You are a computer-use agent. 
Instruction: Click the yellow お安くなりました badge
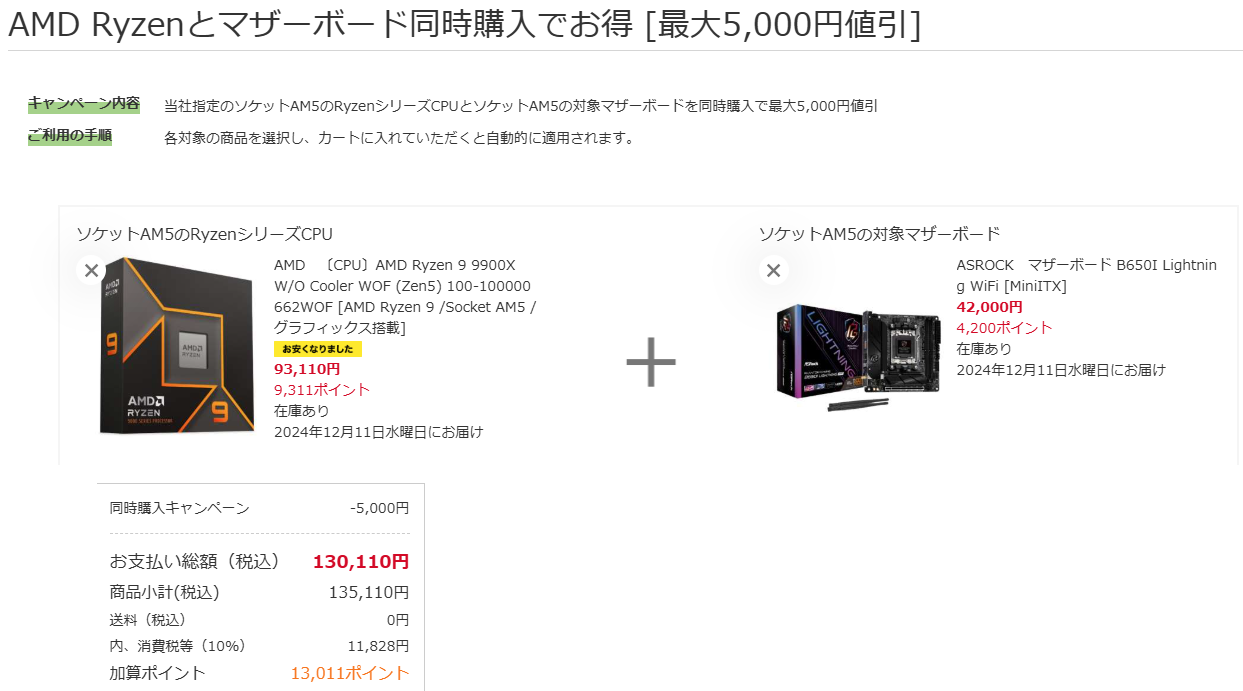tap(318, 349)
